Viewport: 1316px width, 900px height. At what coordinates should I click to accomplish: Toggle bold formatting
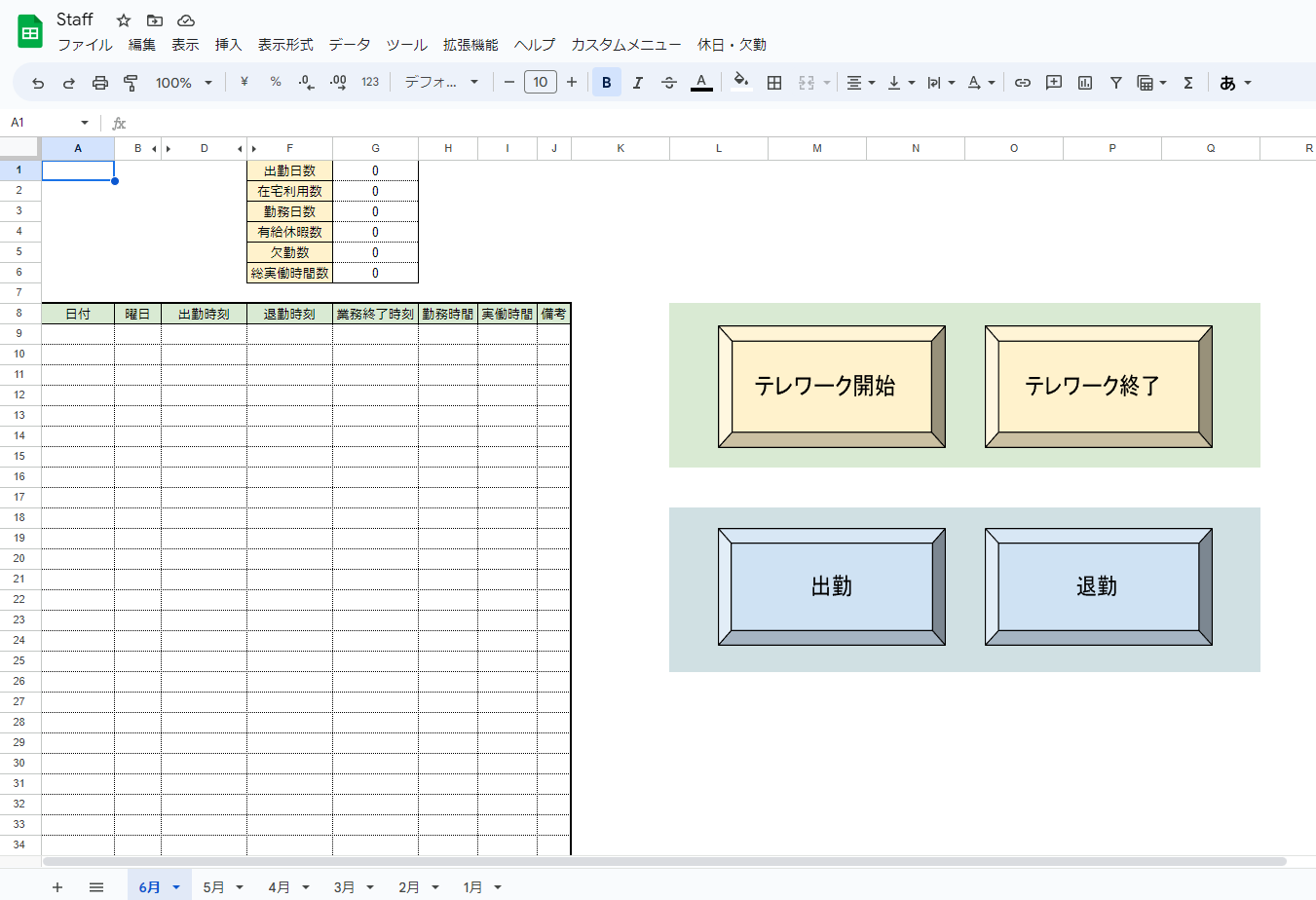point(606,82)
